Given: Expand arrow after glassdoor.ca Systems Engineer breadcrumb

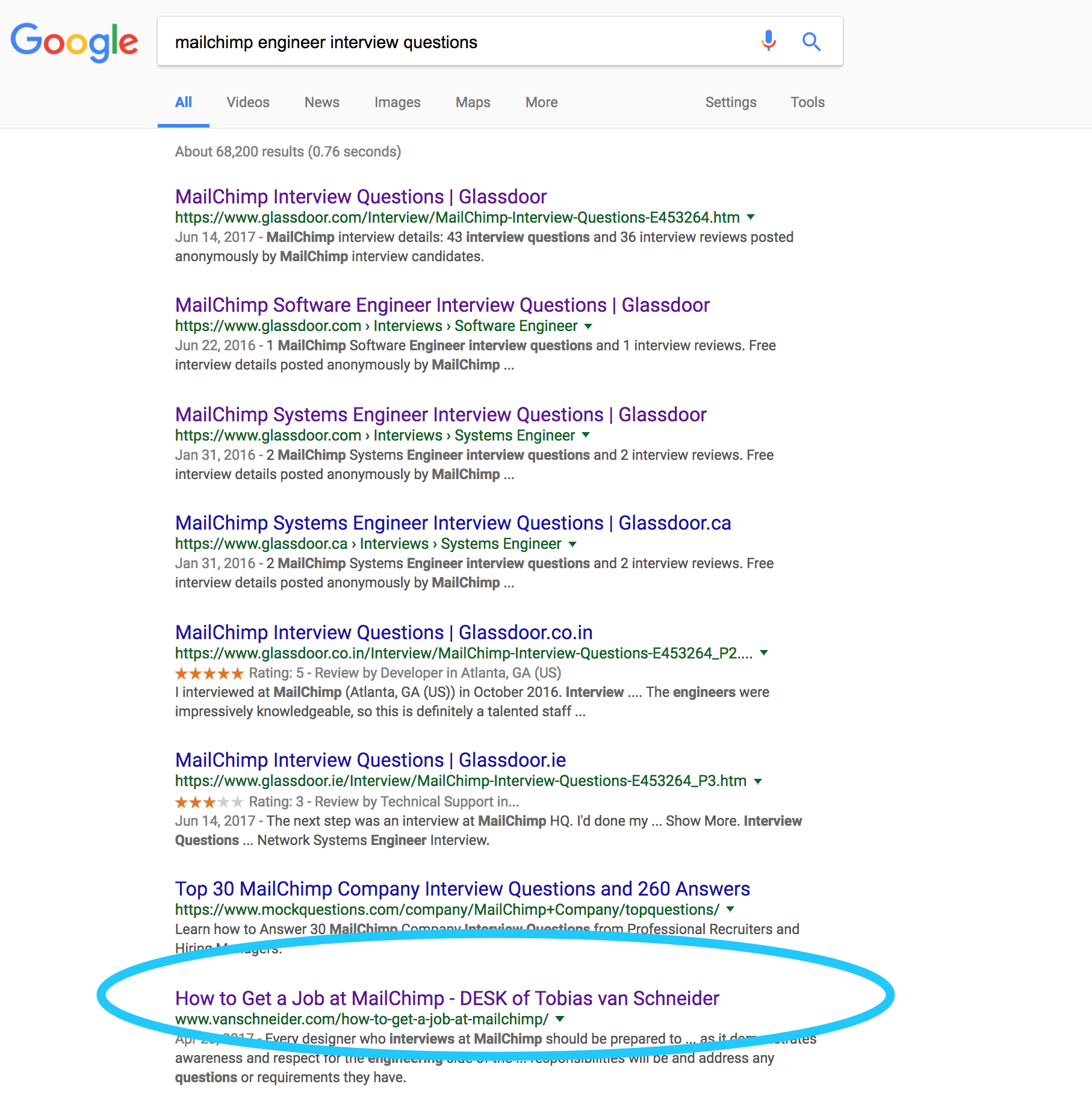Looking at the screenshot, I should click(572, 544).
